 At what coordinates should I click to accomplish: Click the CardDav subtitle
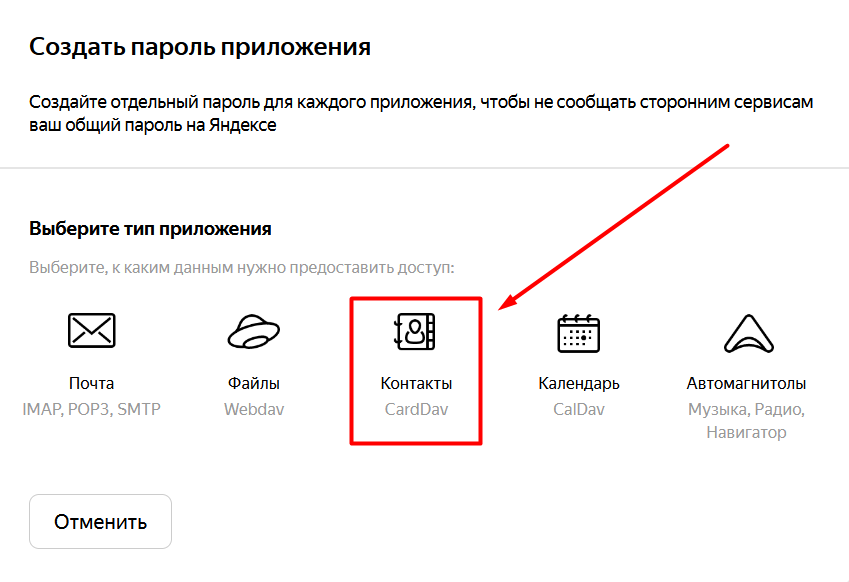pyautogui.click(x=416, y=409)
